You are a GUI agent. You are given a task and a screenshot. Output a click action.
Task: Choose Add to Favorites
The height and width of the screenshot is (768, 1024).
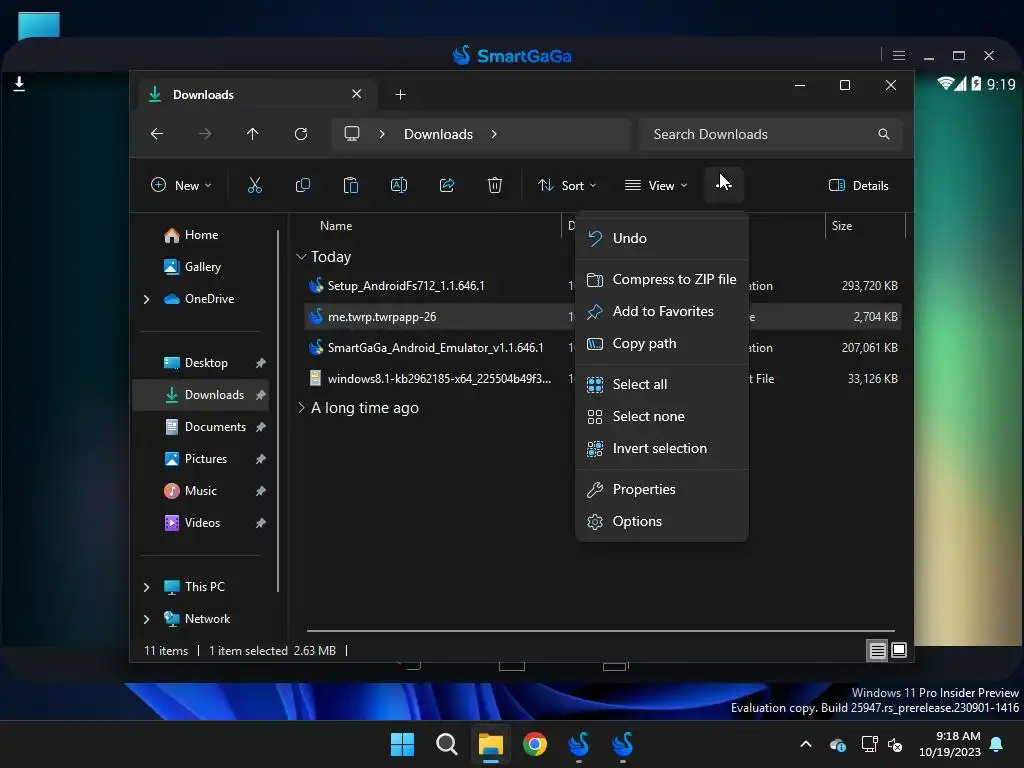(x=662, y=312)
